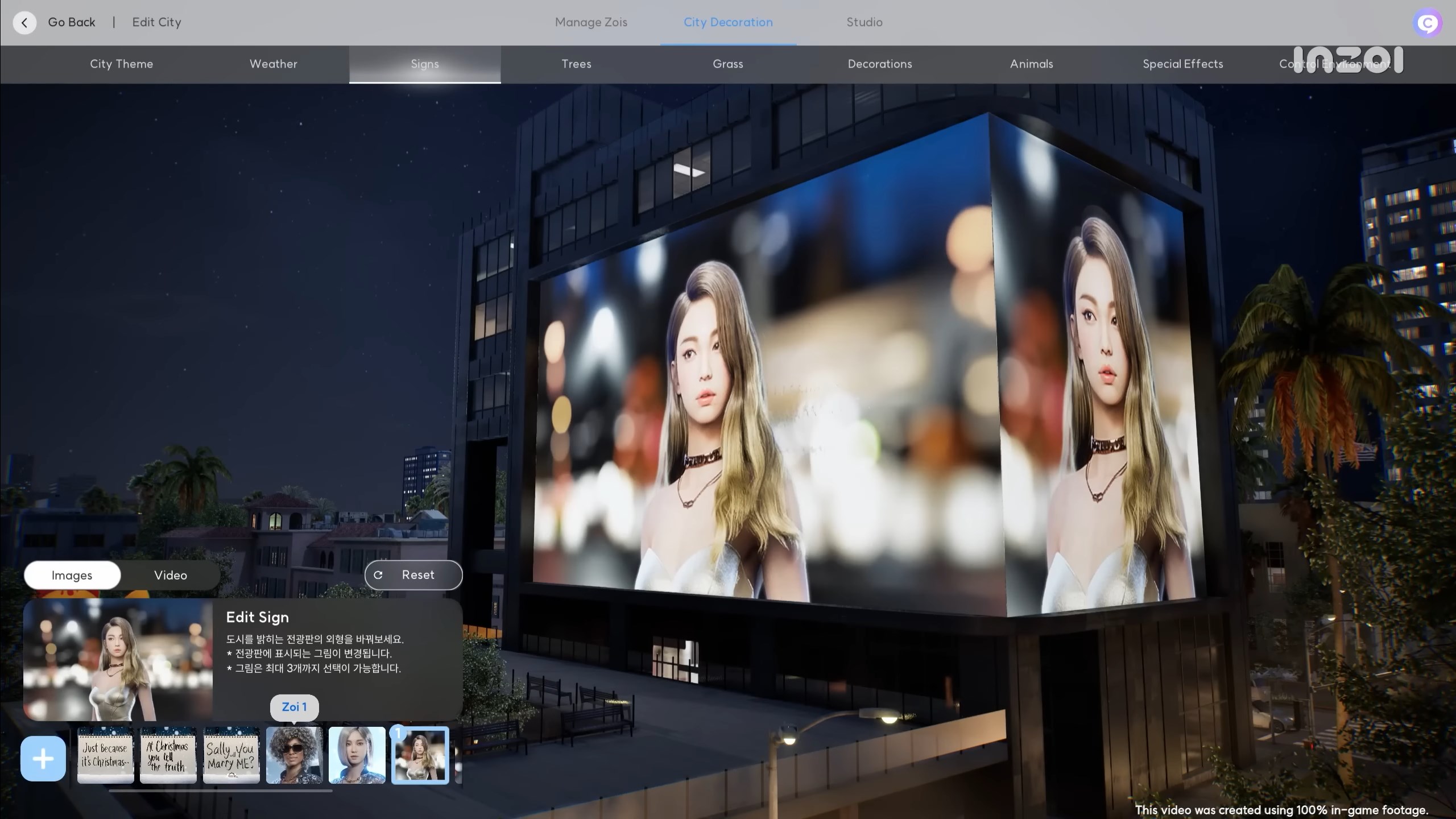Viewport: 1456px width, 819px height.
Task: Select the silver-haired Zoi thumbnail
Action: [357, 755]
